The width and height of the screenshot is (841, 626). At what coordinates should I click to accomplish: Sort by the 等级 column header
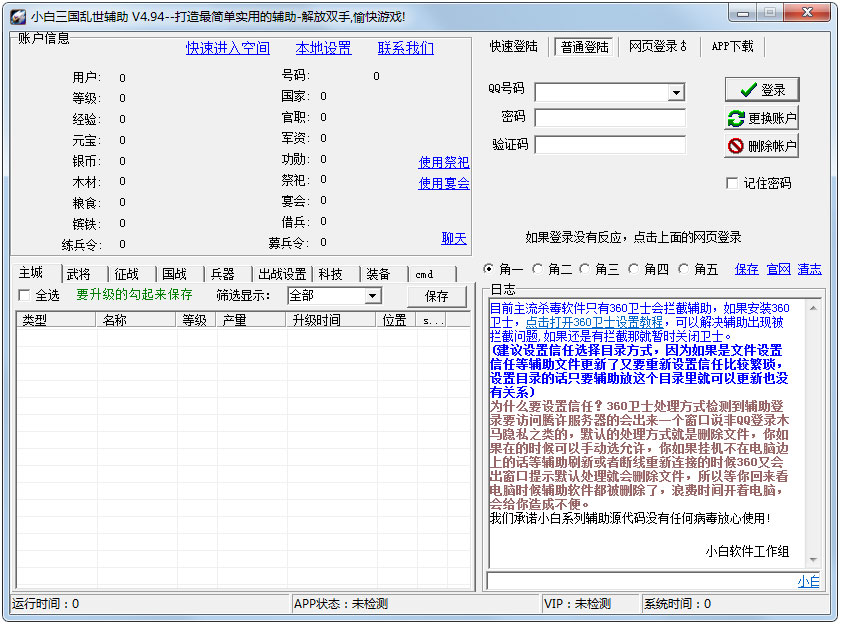pyautogui.click(x=196, y=320)
